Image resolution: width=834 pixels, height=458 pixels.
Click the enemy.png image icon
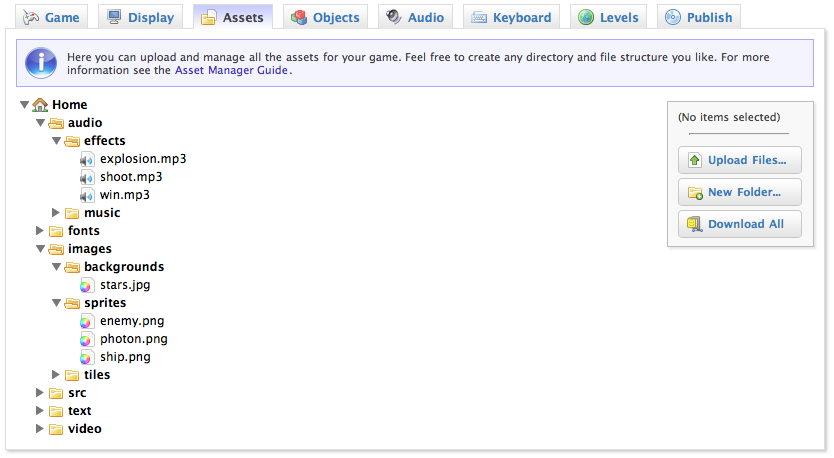[87, 321]
